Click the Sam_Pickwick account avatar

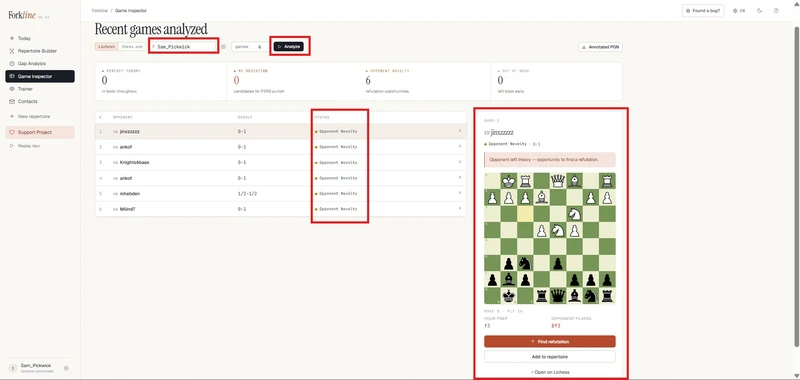[12, 368]
